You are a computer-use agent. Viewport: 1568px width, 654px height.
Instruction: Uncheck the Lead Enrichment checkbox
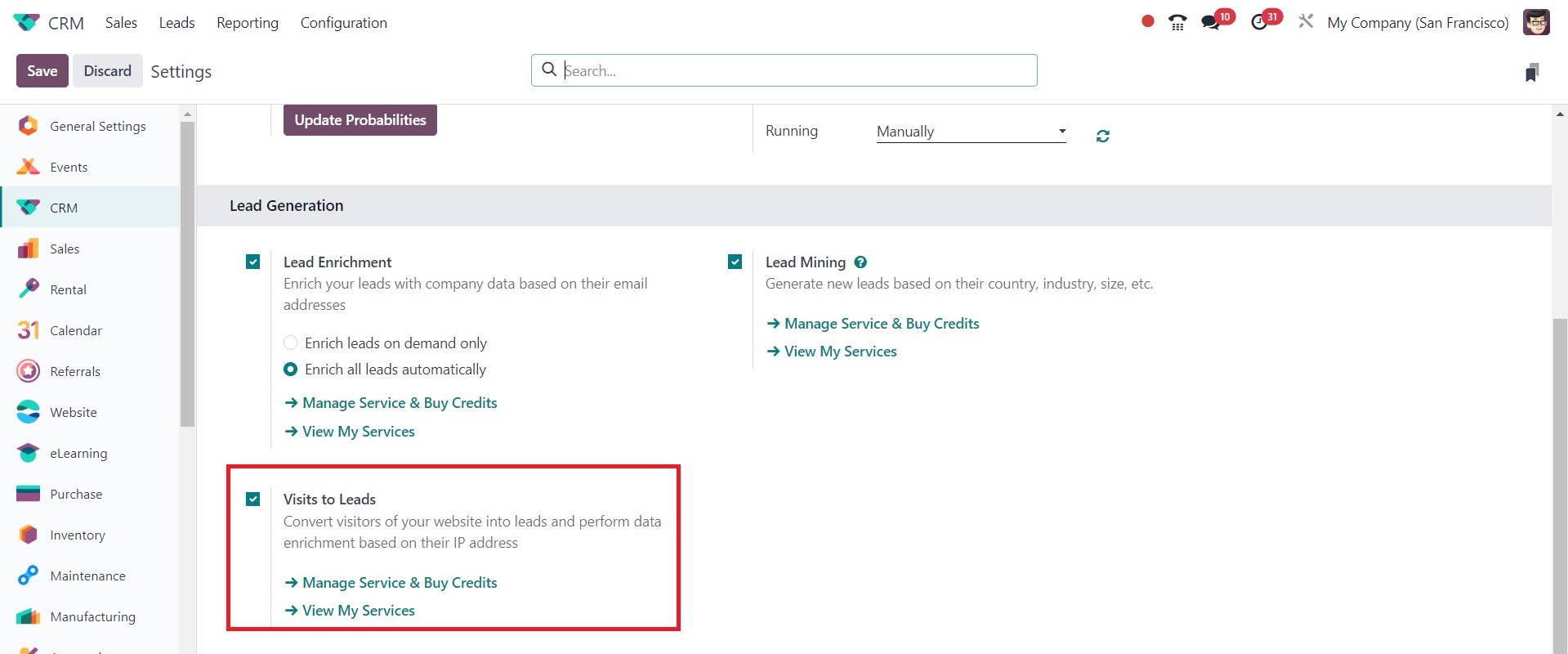253,262
